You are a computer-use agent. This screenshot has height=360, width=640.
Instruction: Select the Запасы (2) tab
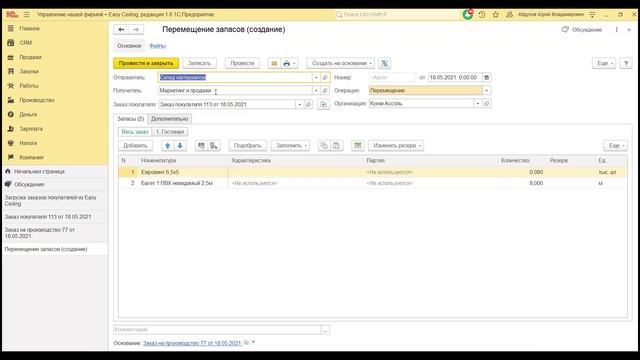tap(130, 119)
